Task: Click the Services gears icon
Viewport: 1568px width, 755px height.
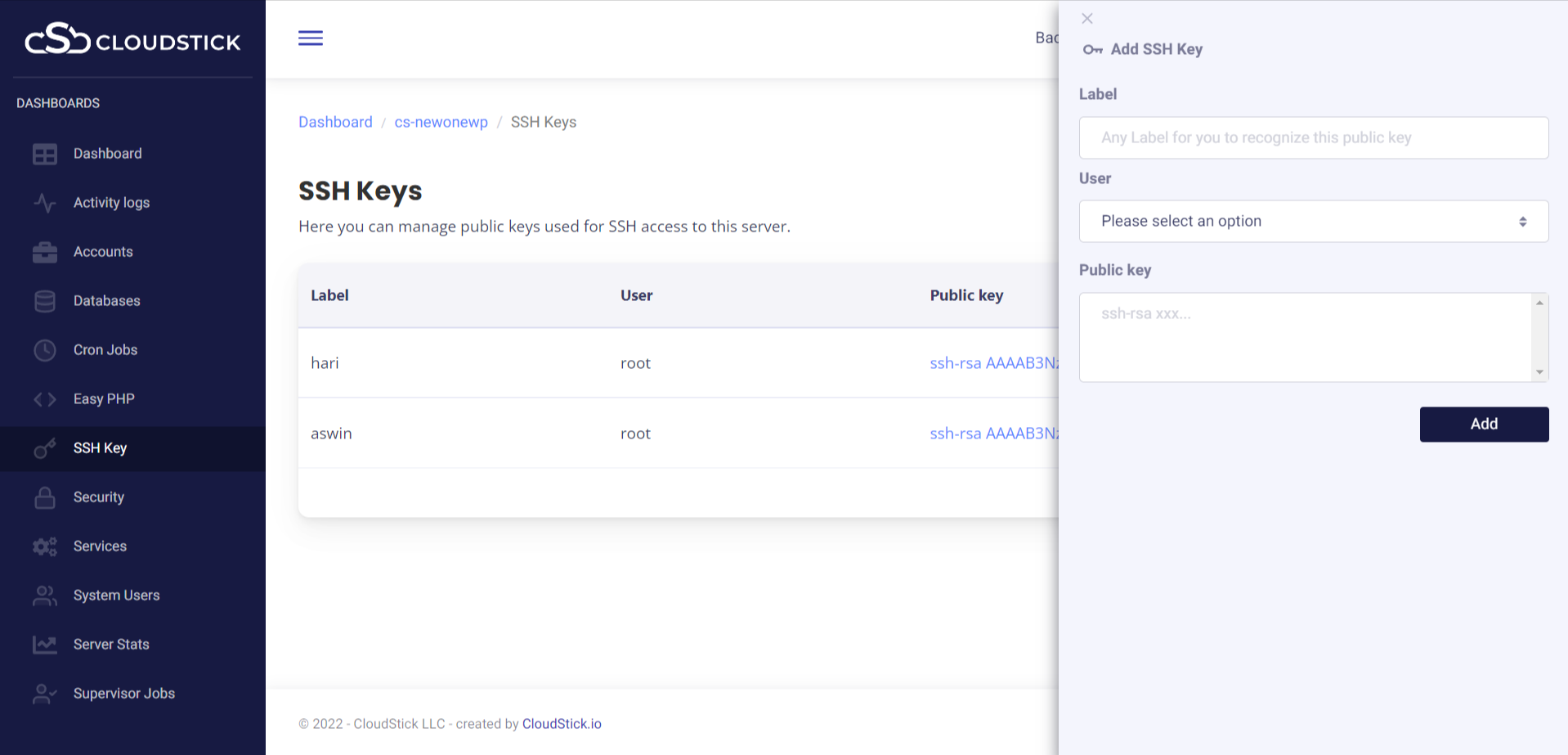Action: (x=45, y=546)
